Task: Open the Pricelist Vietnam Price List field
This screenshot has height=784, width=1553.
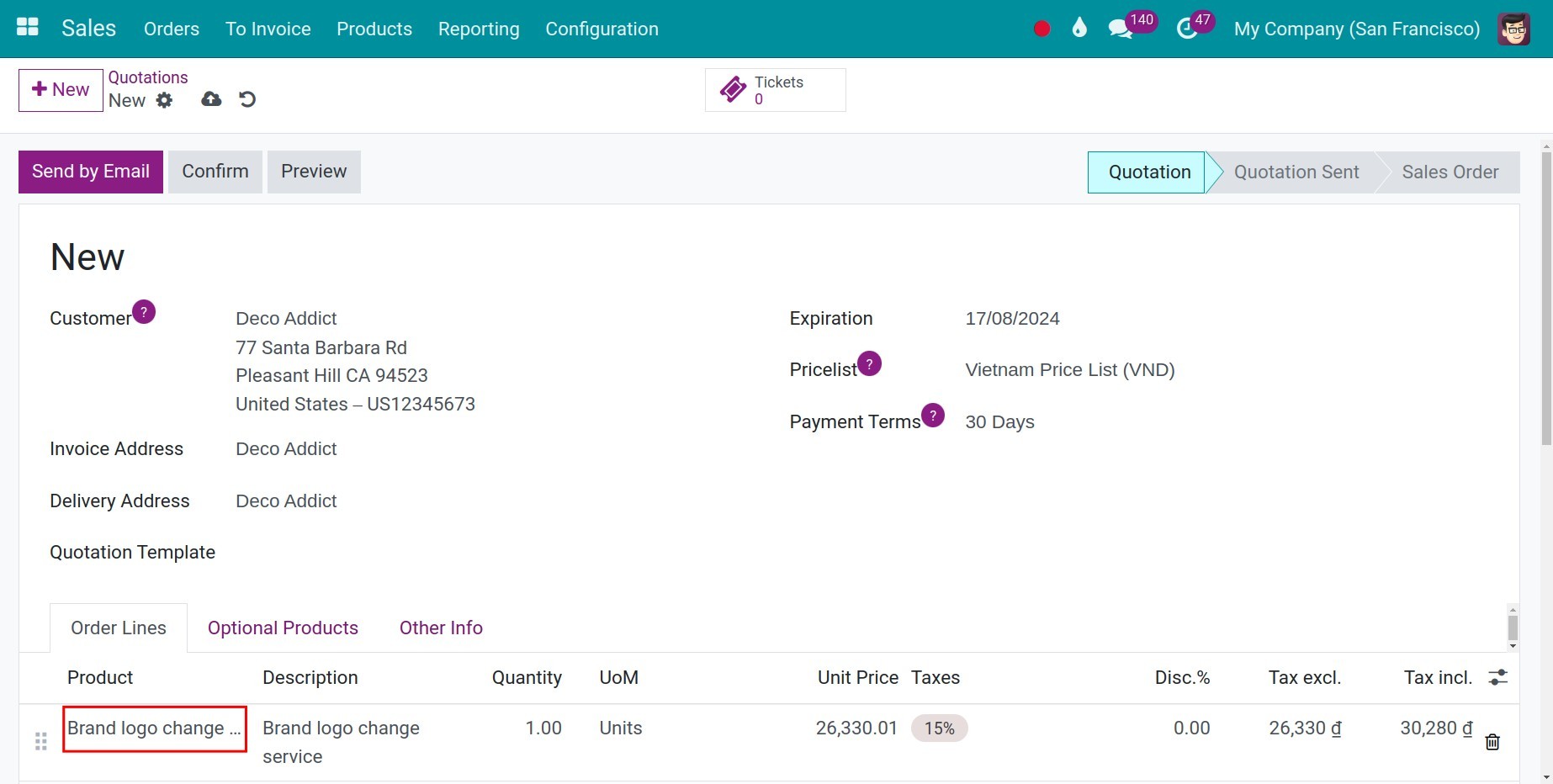Action: click(x=1070, y=370)
